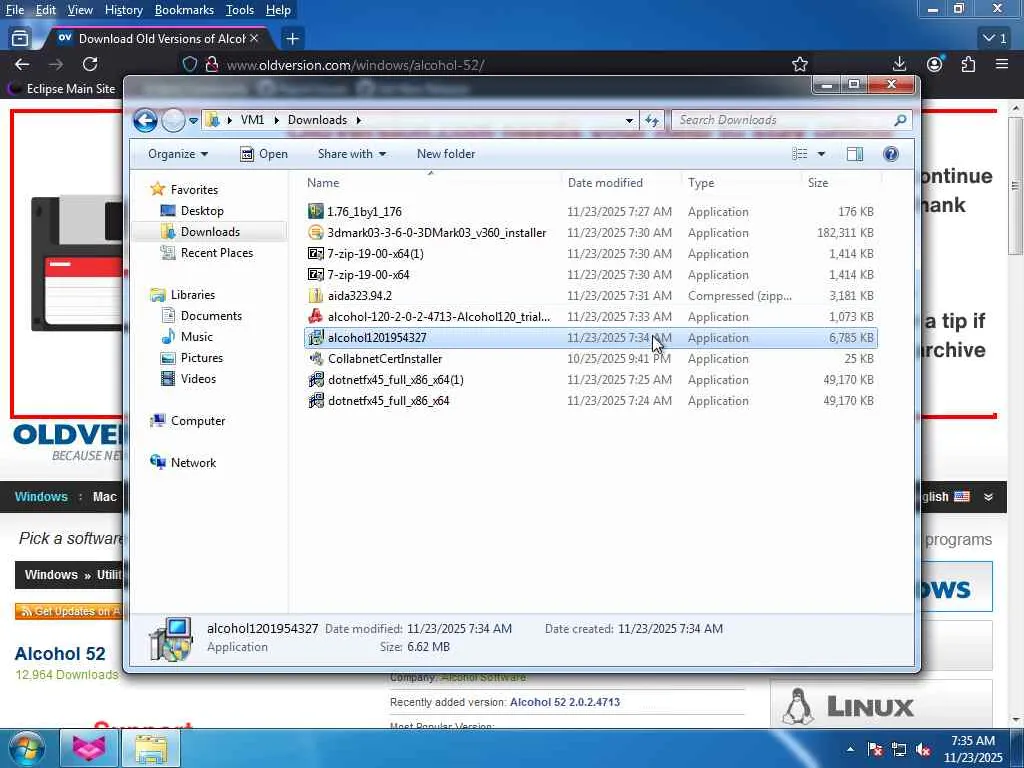Open the browser downloads panel
Viewport: 1024px width, 768px height.
tap(899, 64)
